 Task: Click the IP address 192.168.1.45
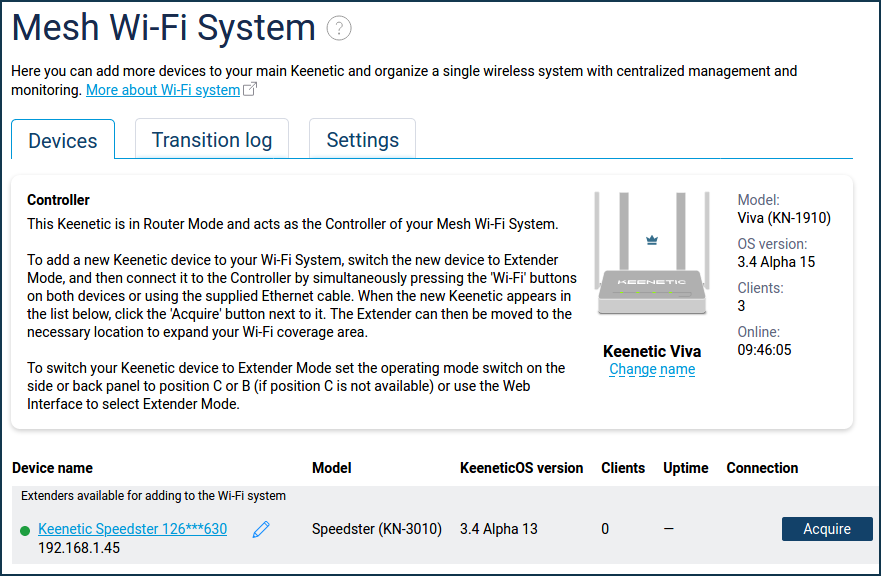79,548
